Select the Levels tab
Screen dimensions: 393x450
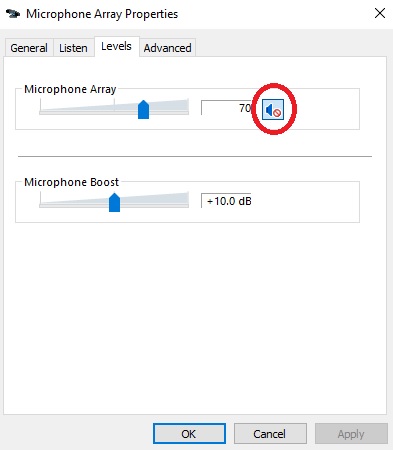[x=116, y=46]
